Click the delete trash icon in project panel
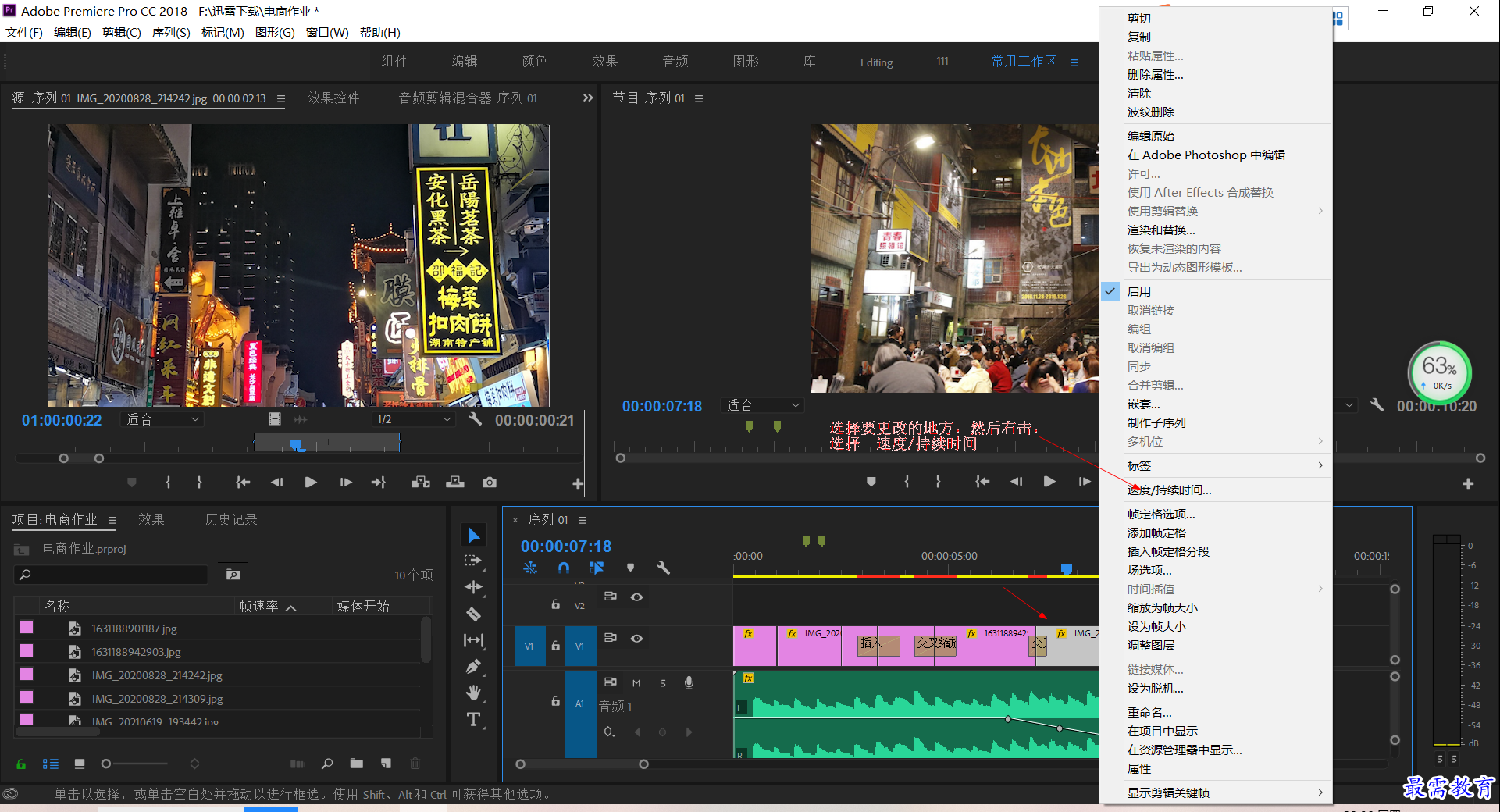Screen dimensions: 1500x812 coord(415,764)
